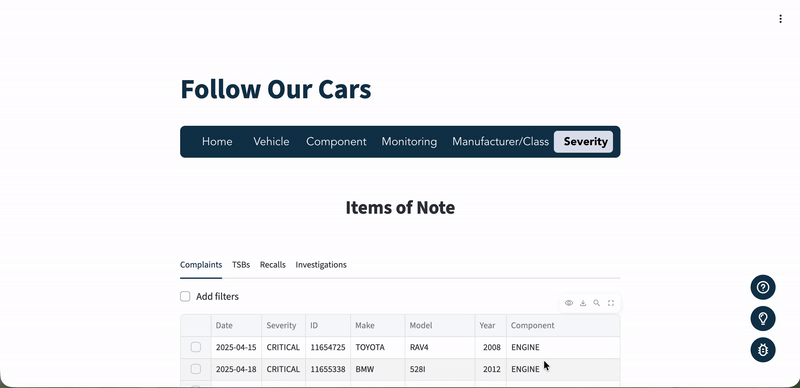
Task: Click the date cell 2025-04-15
Action: [x=236, y=347]
